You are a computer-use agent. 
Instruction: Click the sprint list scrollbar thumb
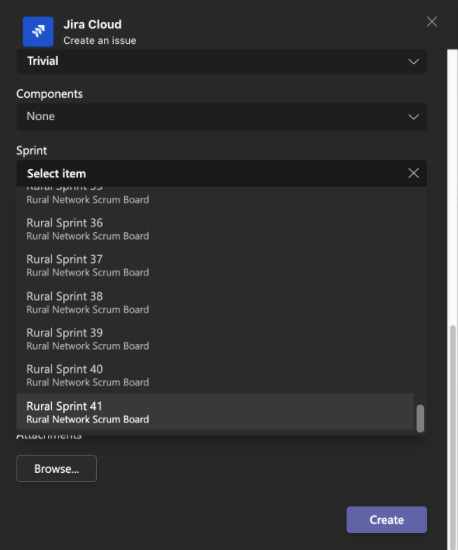click(420, 418)
